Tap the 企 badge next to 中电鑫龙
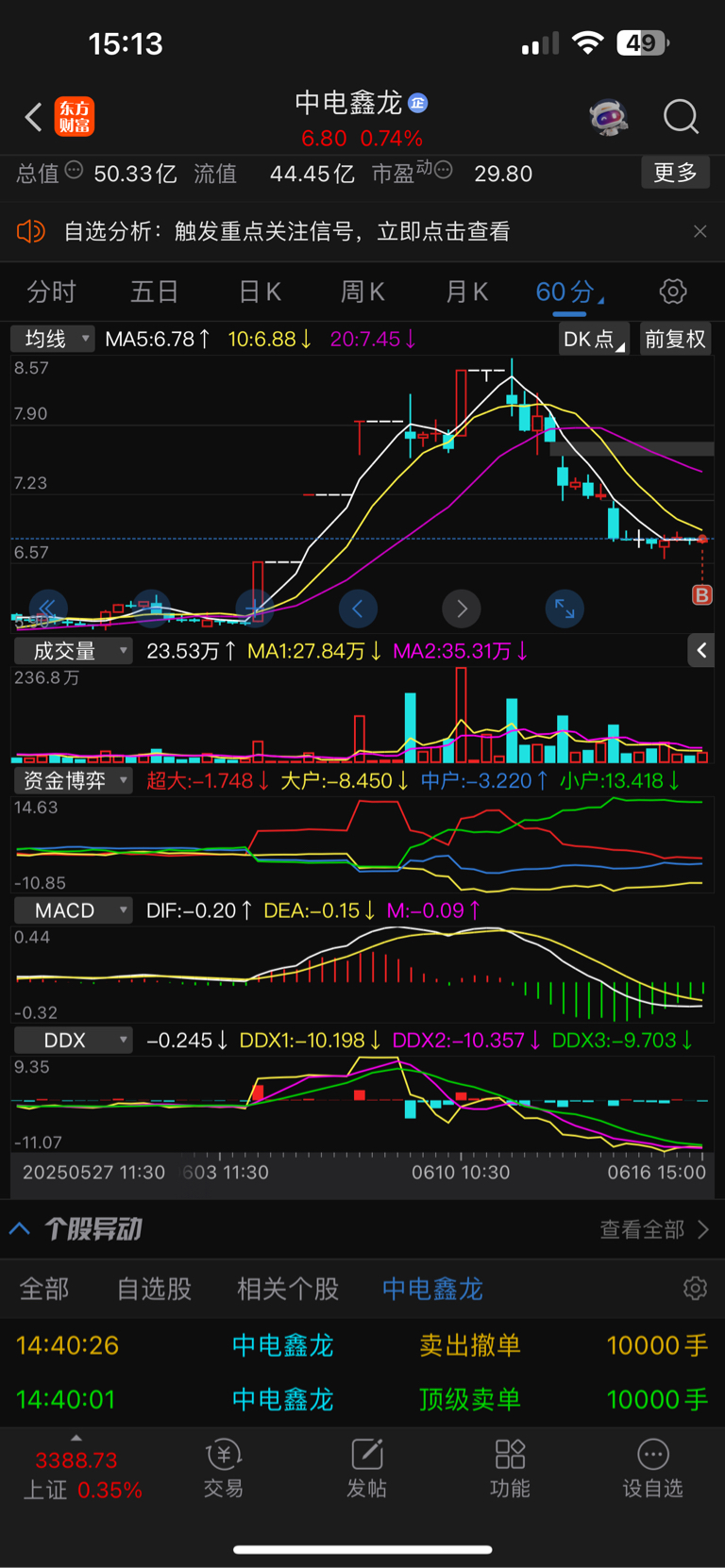The height and width of the screenshot is (1568, 725). pyautogui.click(x=418, y=103)
